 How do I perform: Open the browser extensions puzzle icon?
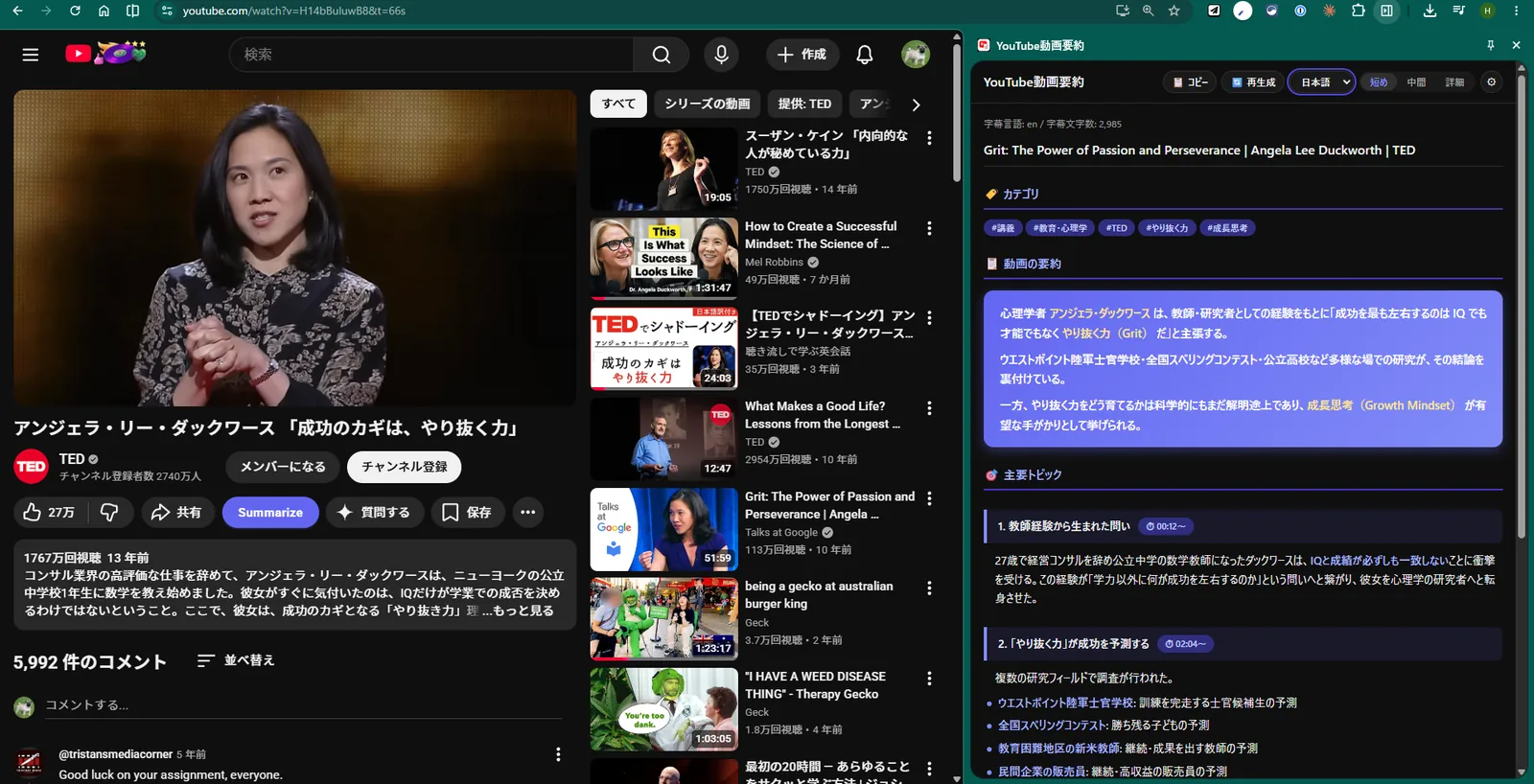[x=1359, y=11]
